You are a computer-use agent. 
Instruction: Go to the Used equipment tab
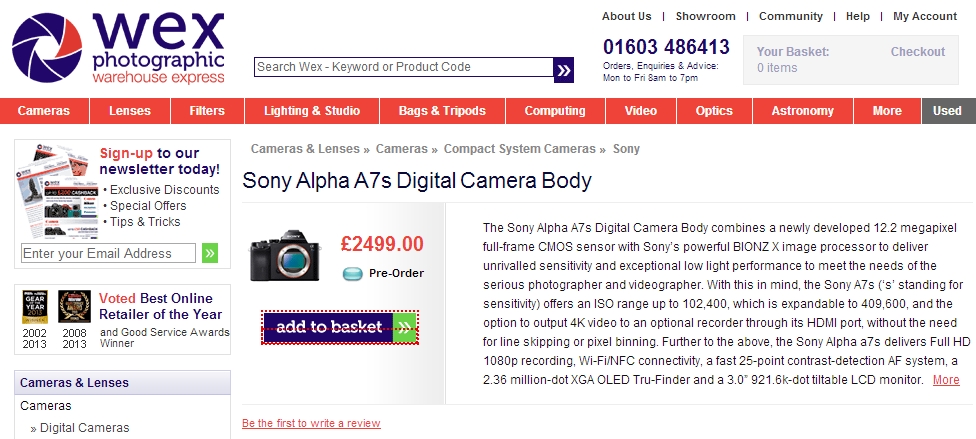pos(947,111)
